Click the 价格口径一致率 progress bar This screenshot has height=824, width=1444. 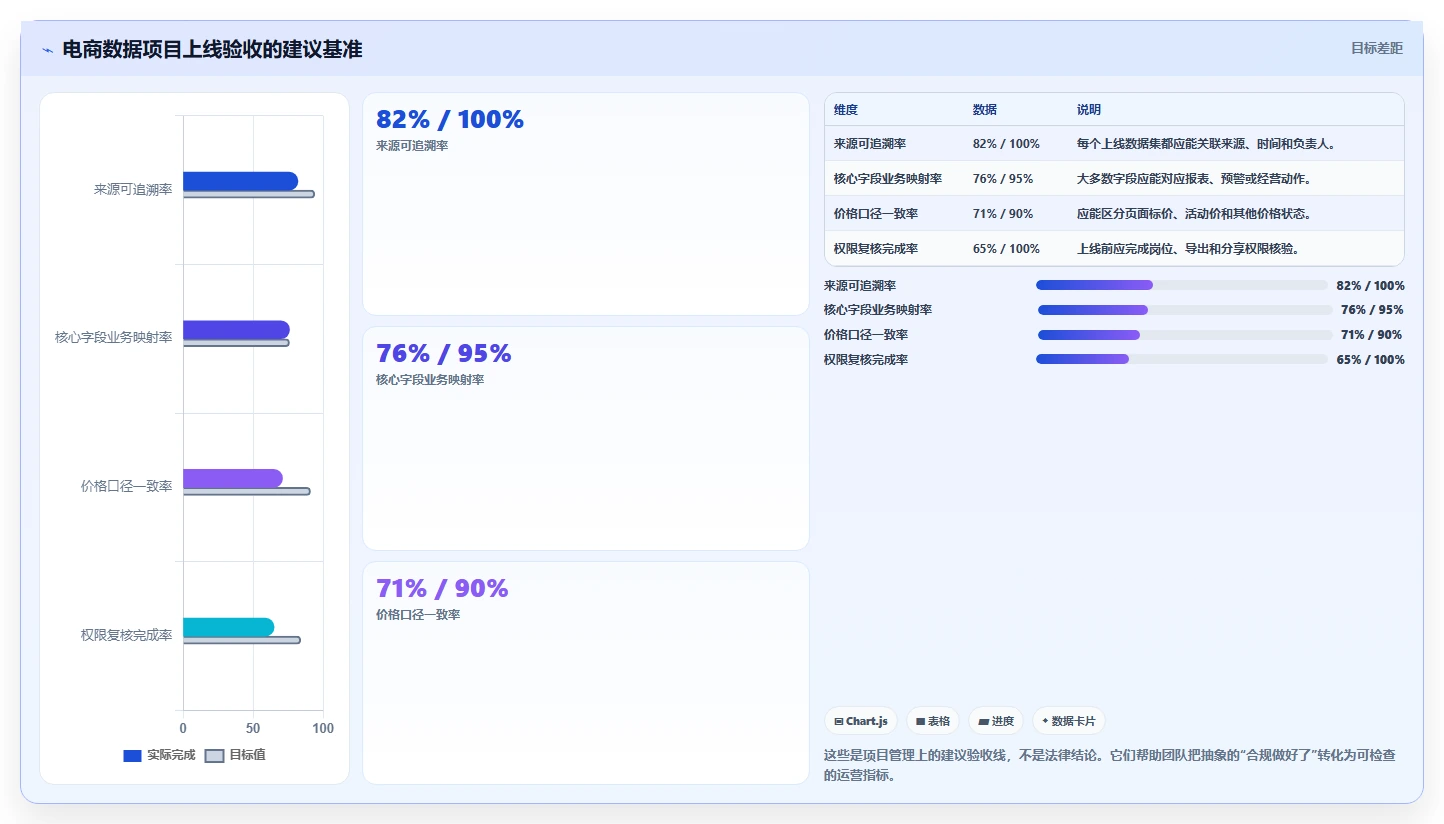click(1185, 335)
